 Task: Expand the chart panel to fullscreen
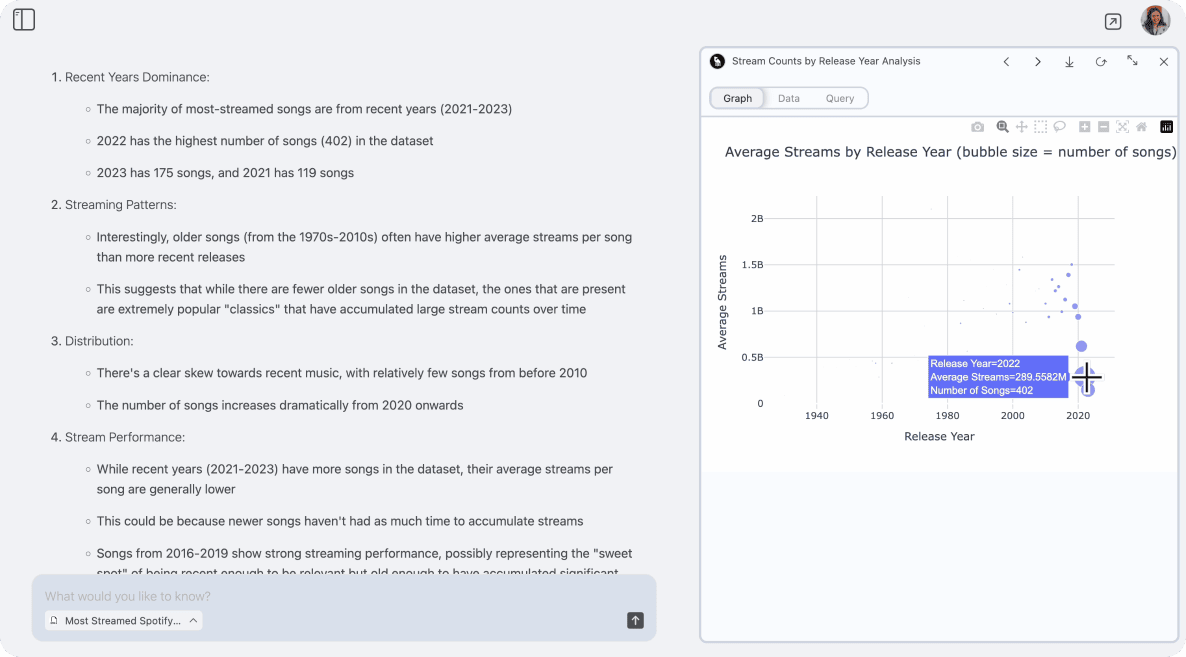coord(1132,61)
